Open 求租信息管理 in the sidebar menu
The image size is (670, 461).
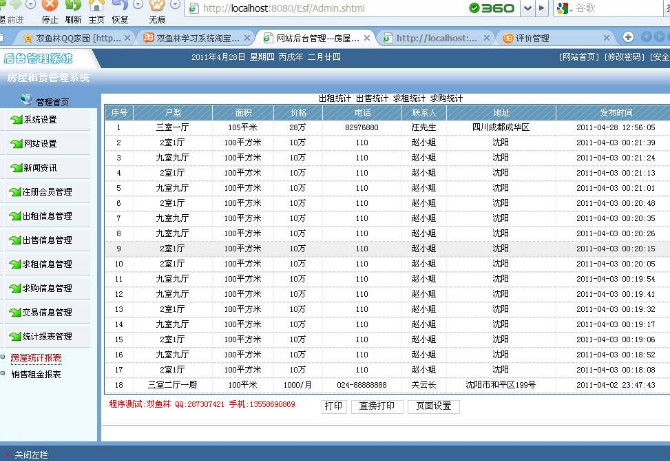[47, 264]
